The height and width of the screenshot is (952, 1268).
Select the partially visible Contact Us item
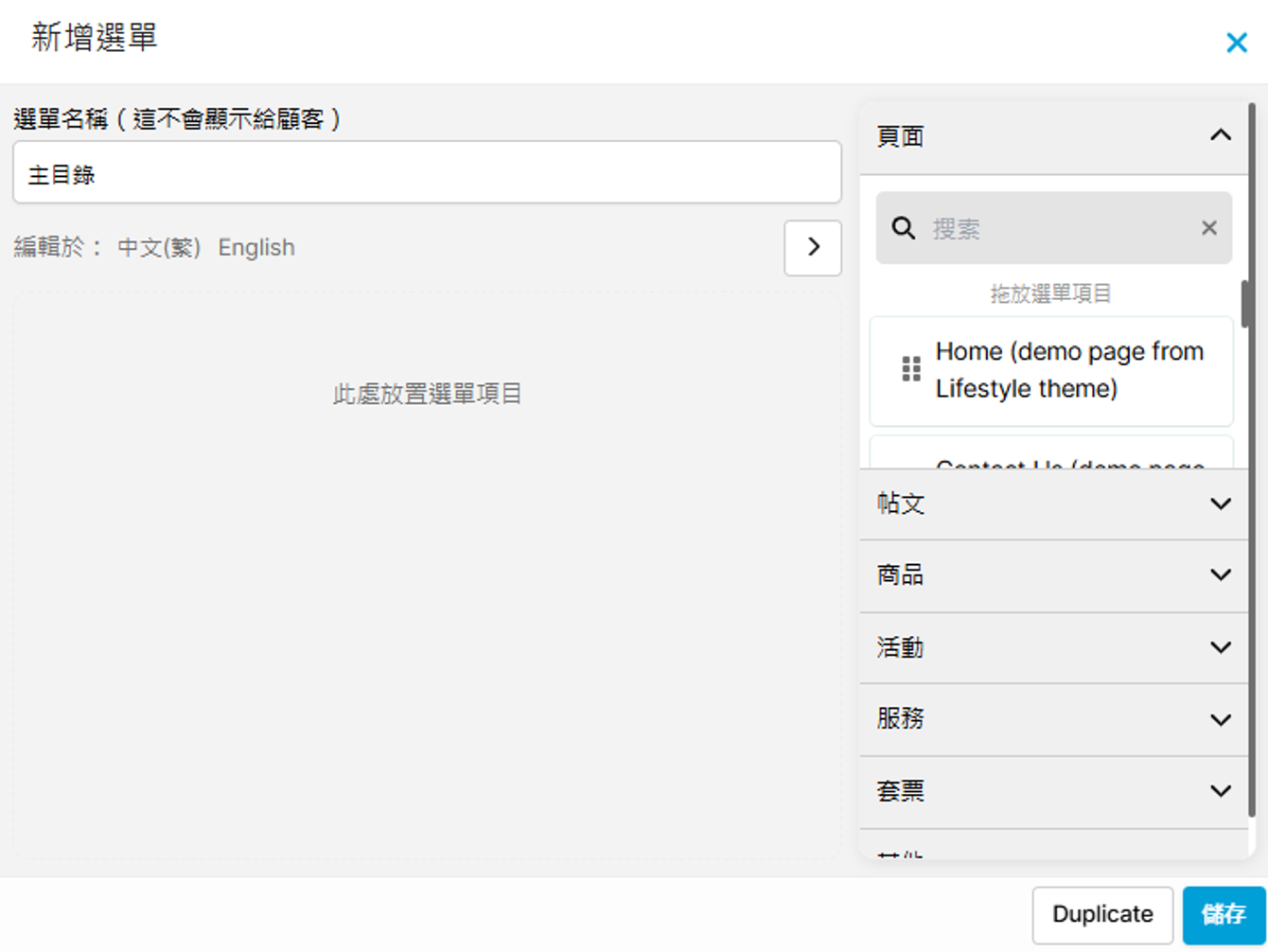point(1068,458)
